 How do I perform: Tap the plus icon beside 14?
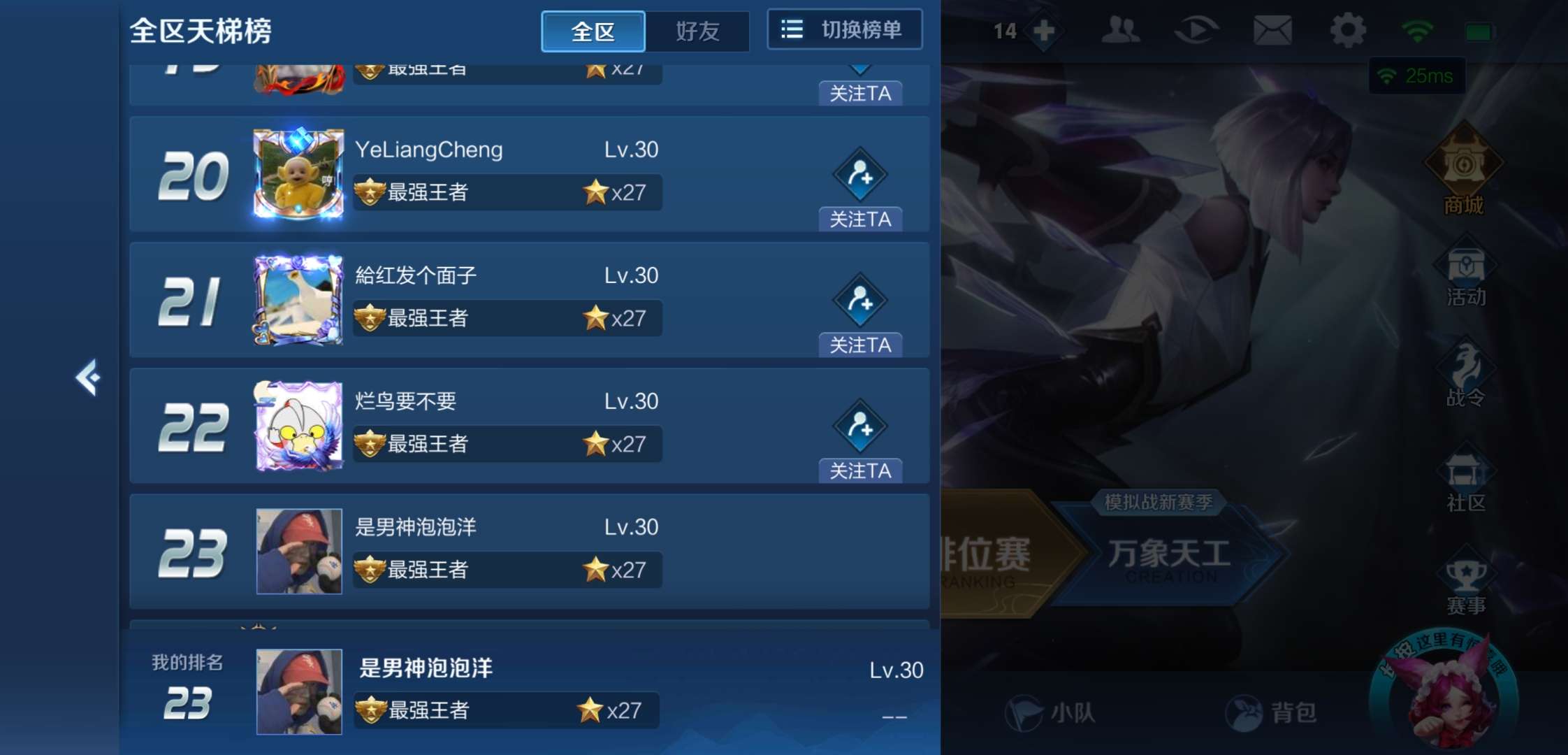coord(1043,31)
